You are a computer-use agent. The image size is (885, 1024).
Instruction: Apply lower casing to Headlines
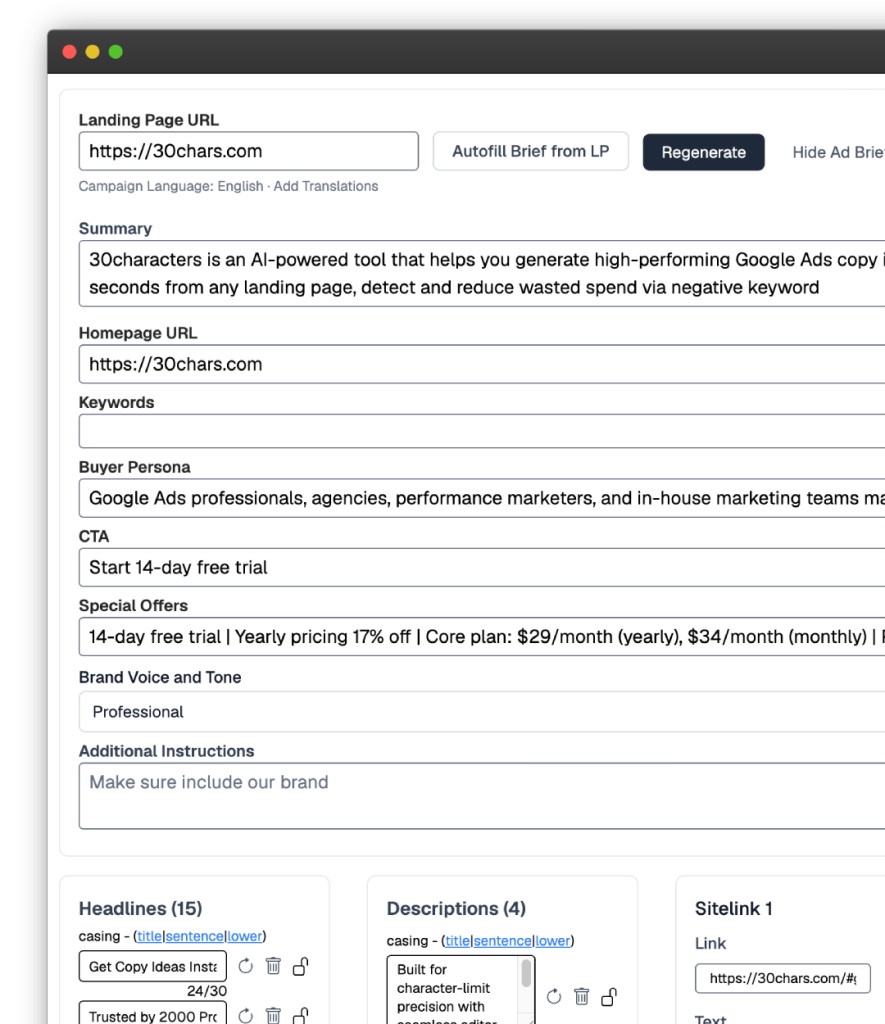click(244, 937)
